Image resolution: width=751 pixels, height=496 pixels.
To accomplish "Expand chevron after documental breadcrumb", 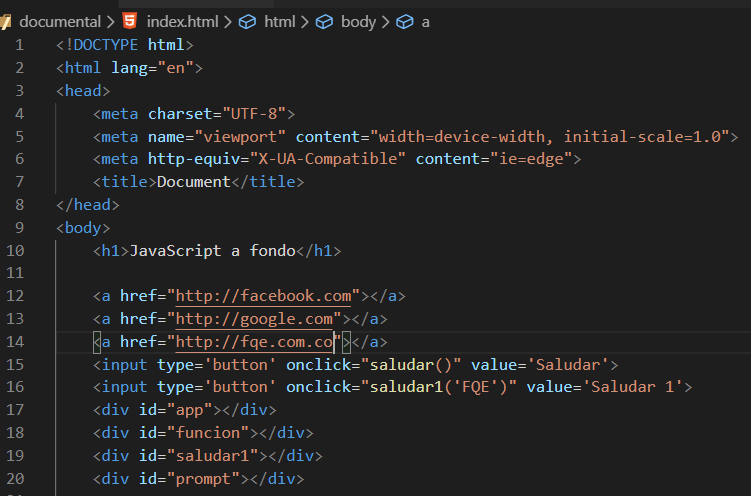I will click(x=111, y=22).
